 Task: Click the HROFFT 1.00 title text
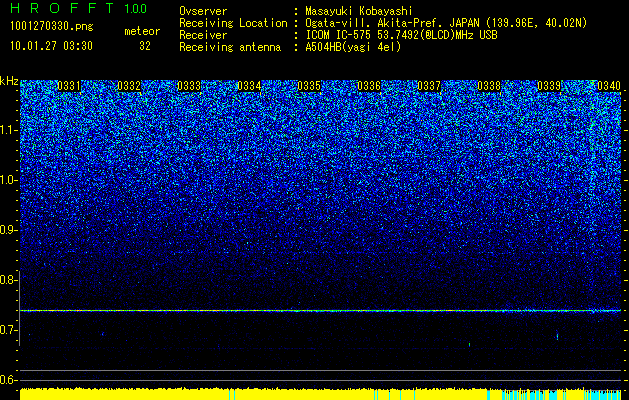tap(78, 8)
